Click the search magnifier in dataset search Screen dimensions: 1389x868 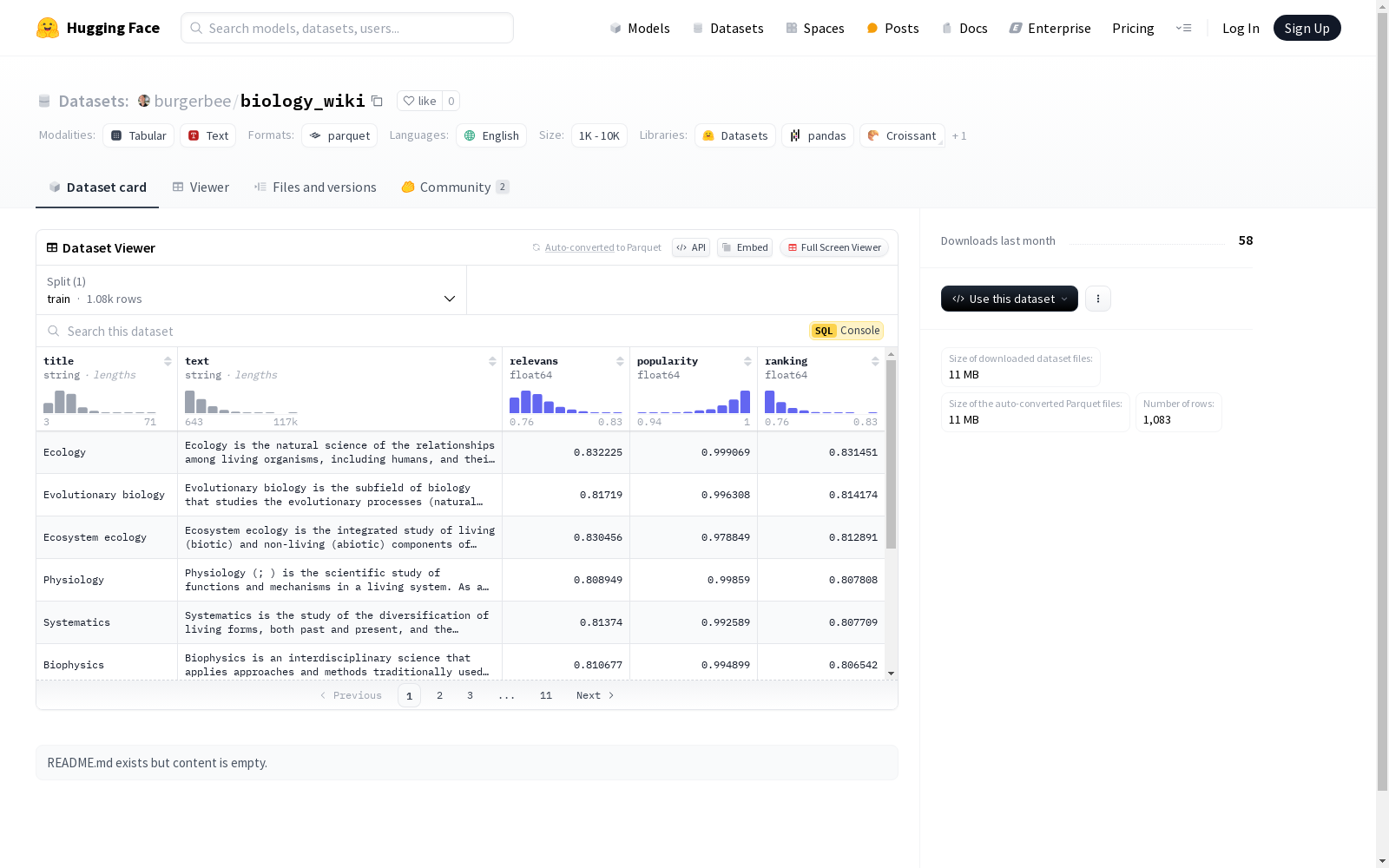pyautogui.click(x=54, y=331)
